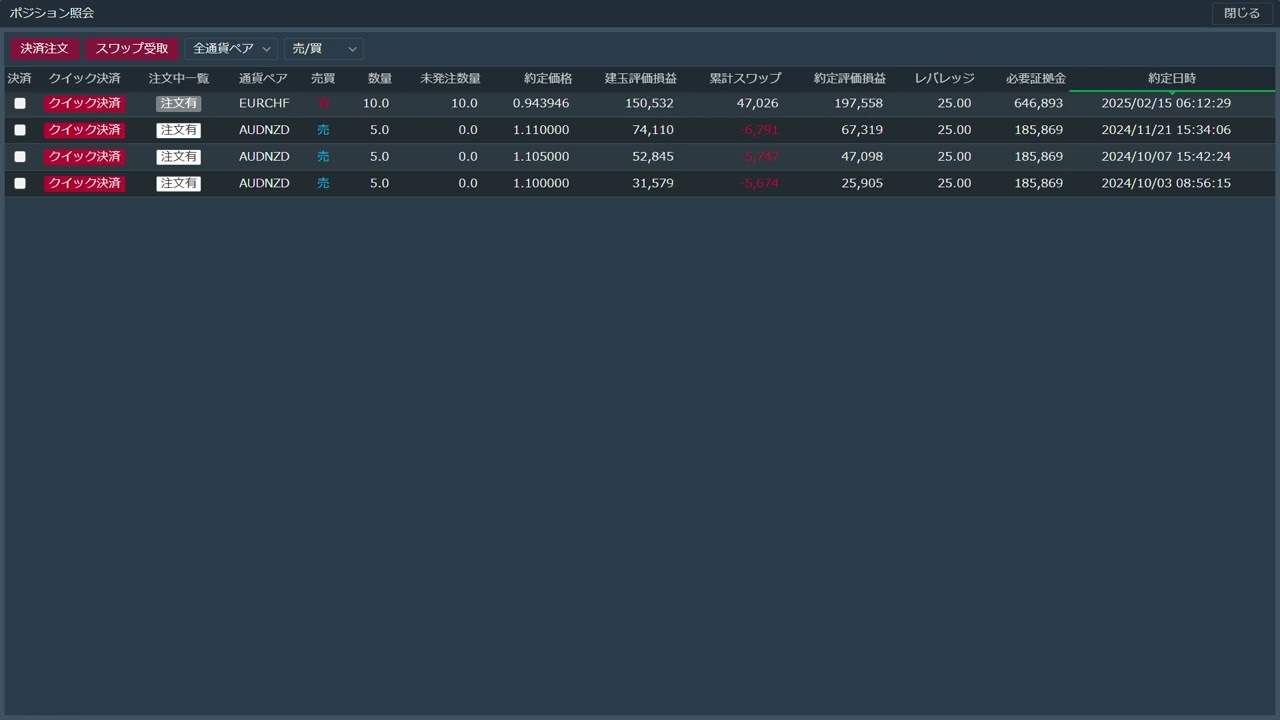1280x720 pixels.
Task: Tick the checkbox for the EURCHF position
Action: click(x=20, y=103)
